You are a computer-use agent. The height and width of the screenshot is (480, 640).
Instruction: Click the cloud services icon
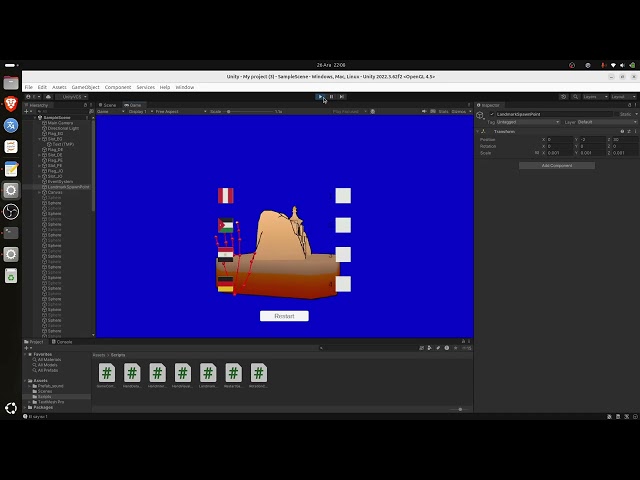tap(48, 97)
